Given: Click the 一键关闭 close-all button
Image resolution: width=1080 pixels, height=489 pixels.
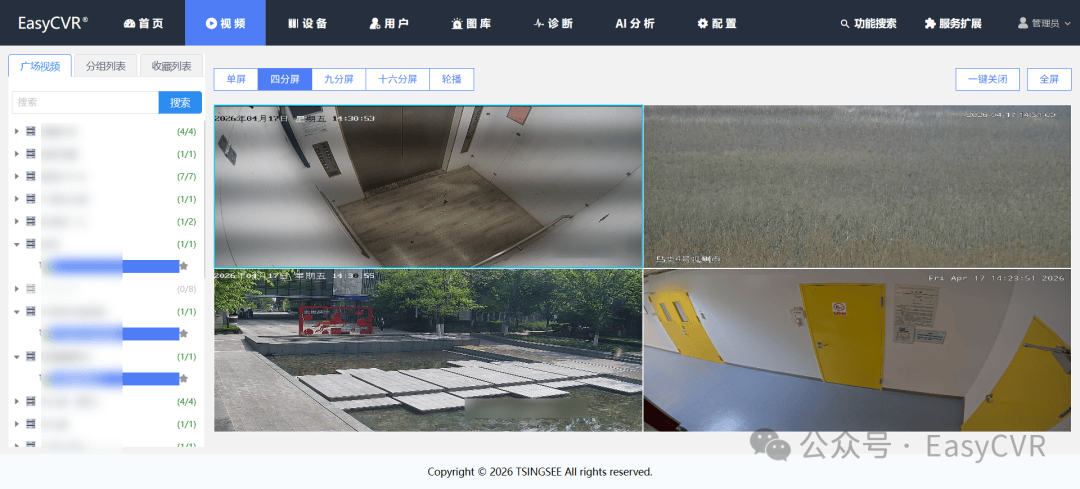Looking at the screenshot, I should tap(987, 79).
